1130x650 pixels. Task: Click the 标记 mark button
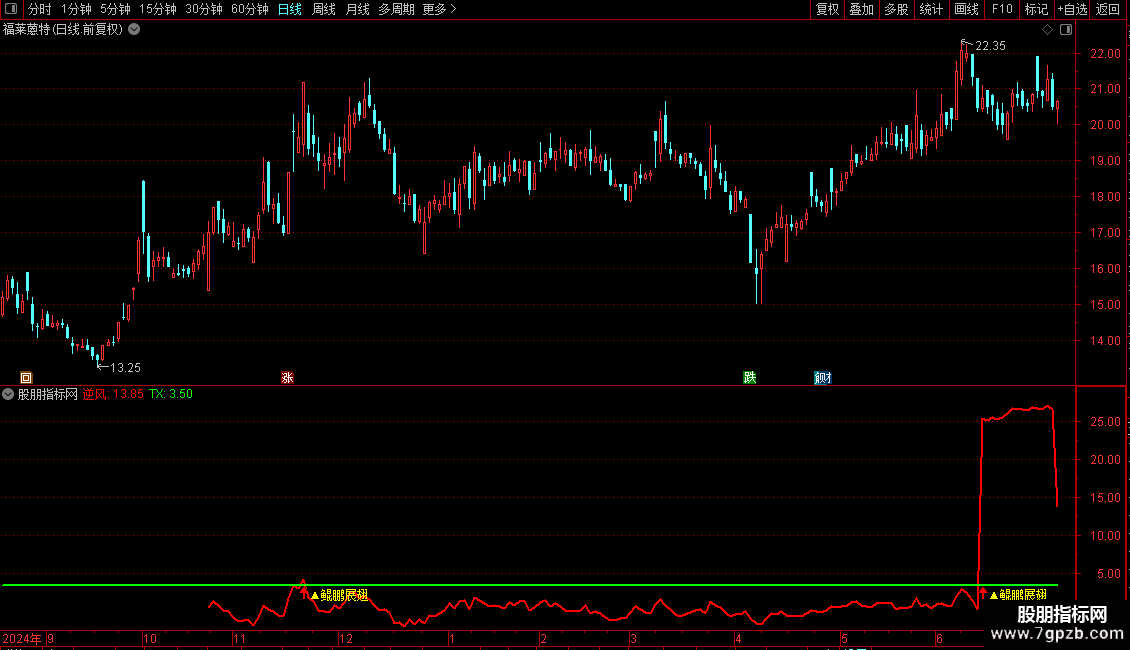click(x=1036, y=9)
